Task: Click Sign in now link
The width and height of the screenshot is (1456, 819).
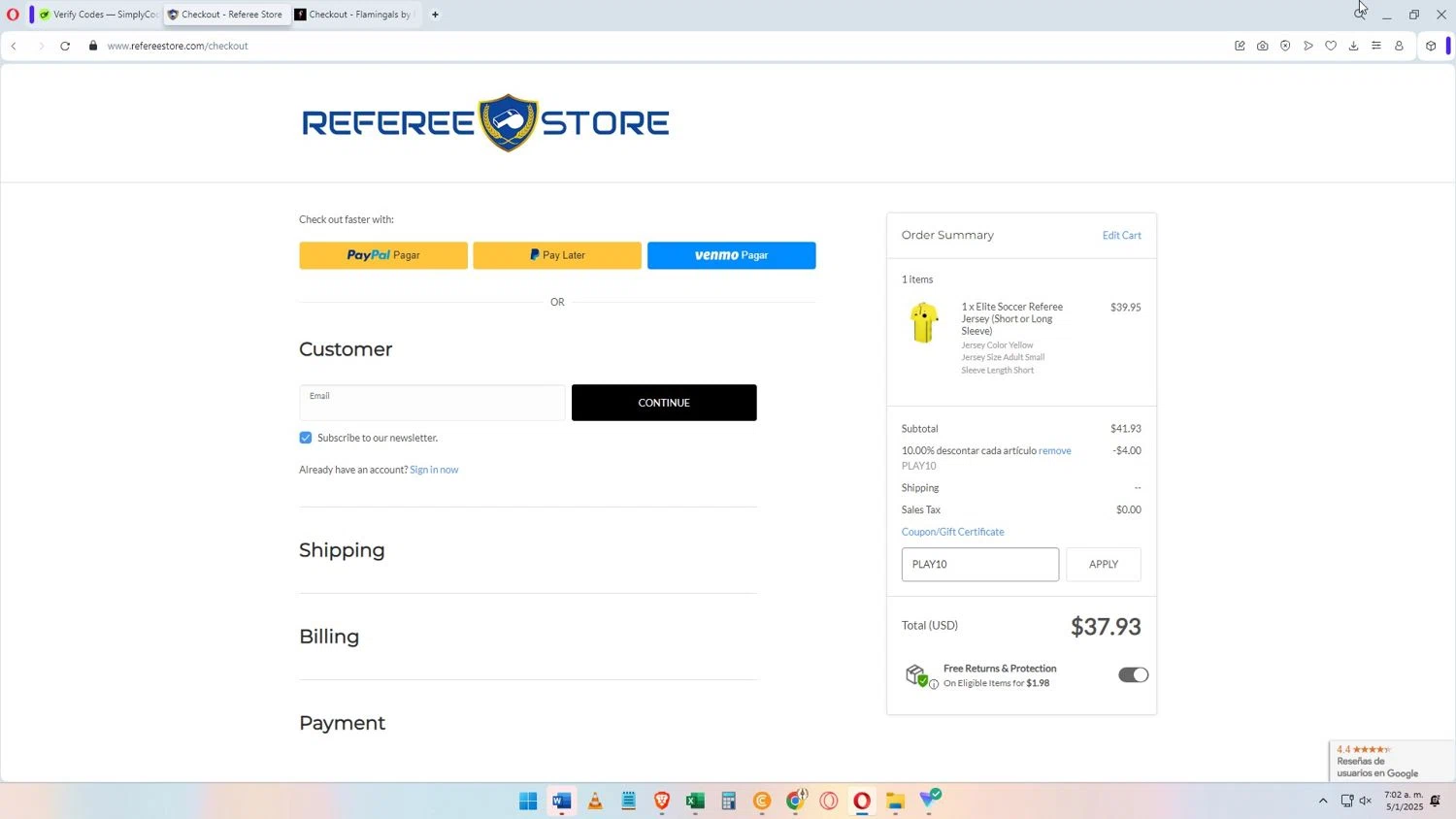Action: 434,470
